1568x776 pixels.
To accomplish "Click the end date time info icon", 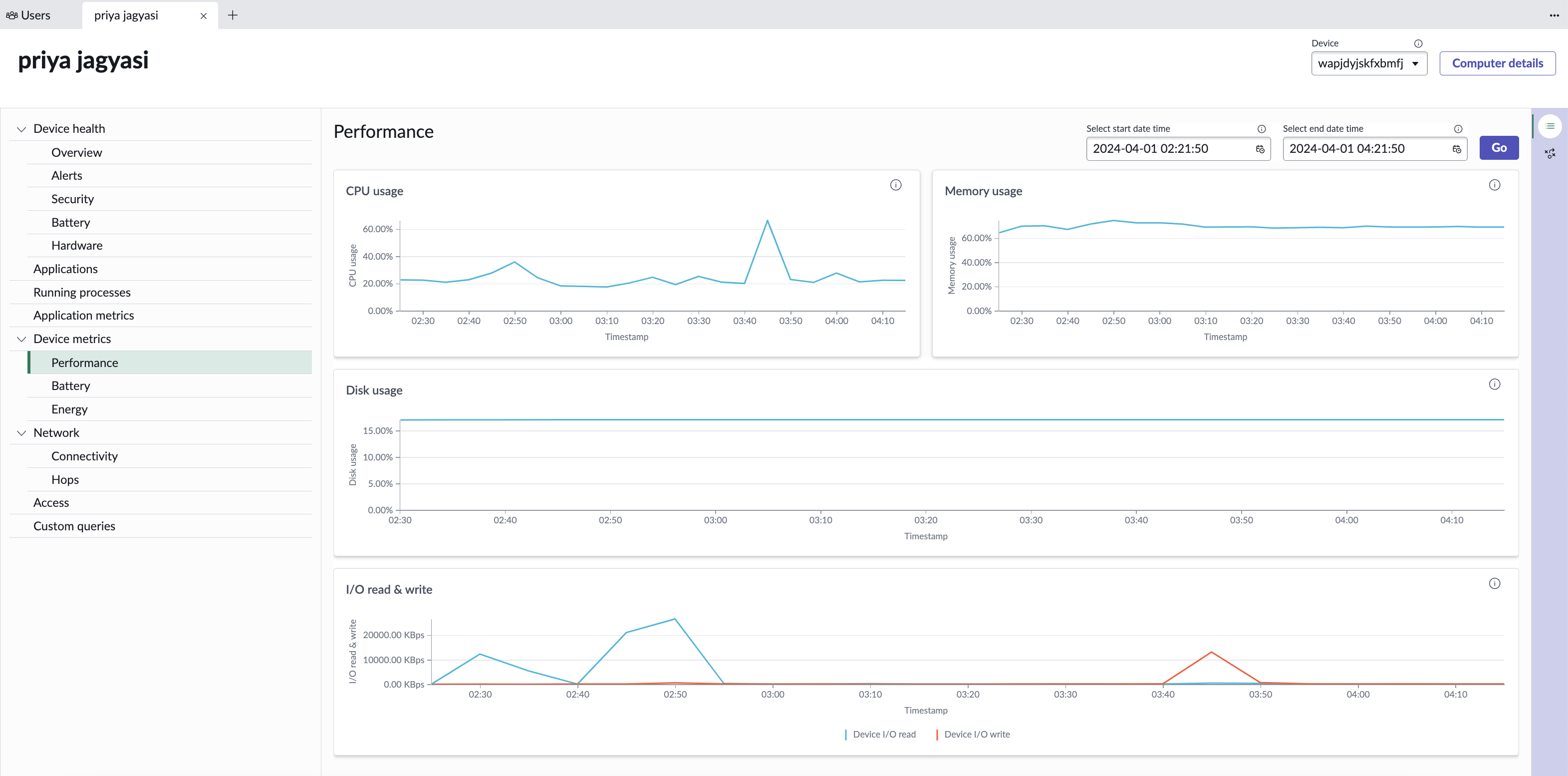I will click(1458, 128).
